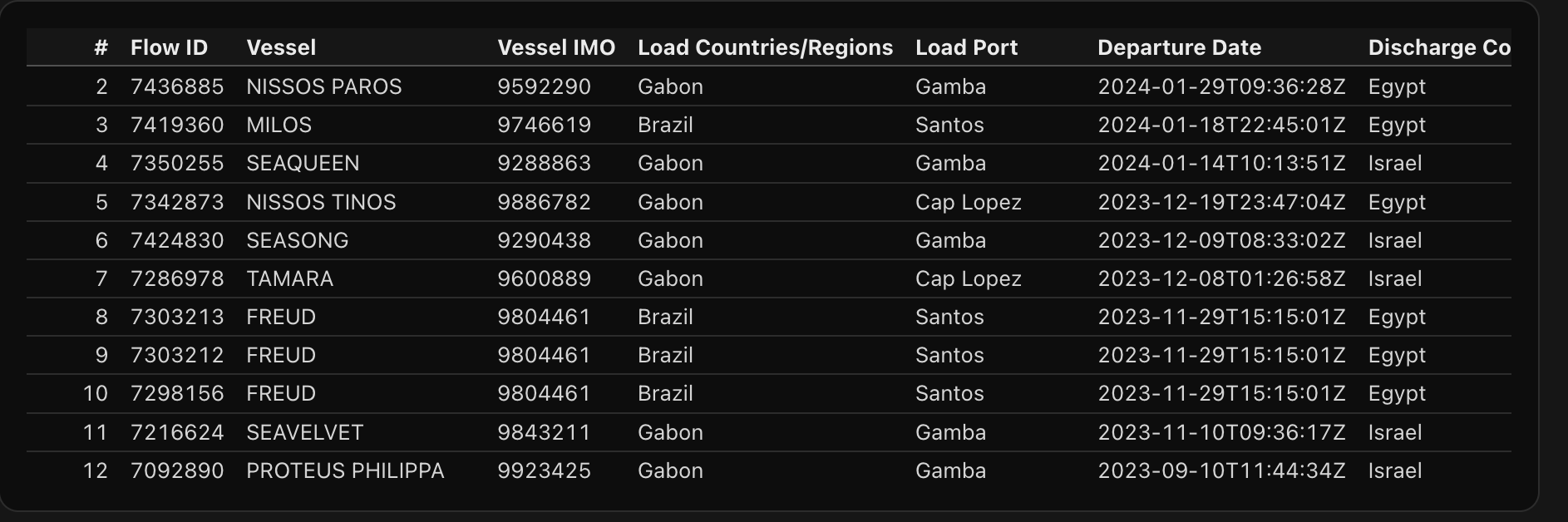Sort by the Vessel IMO column header
Viewport: 1568px width, 522px height.
point(556,47)
